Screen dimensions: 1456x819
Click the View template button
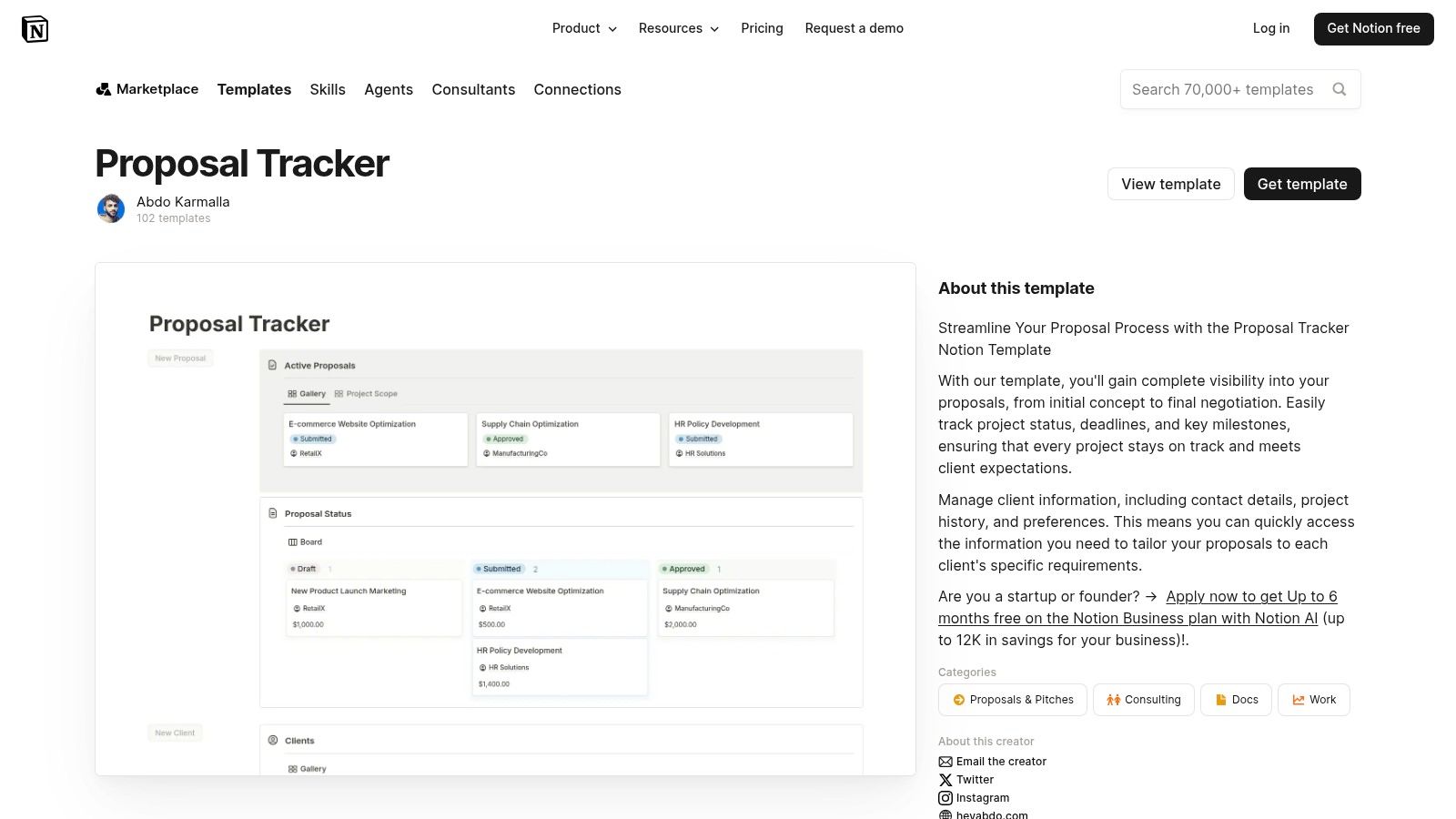point(1170,184)
